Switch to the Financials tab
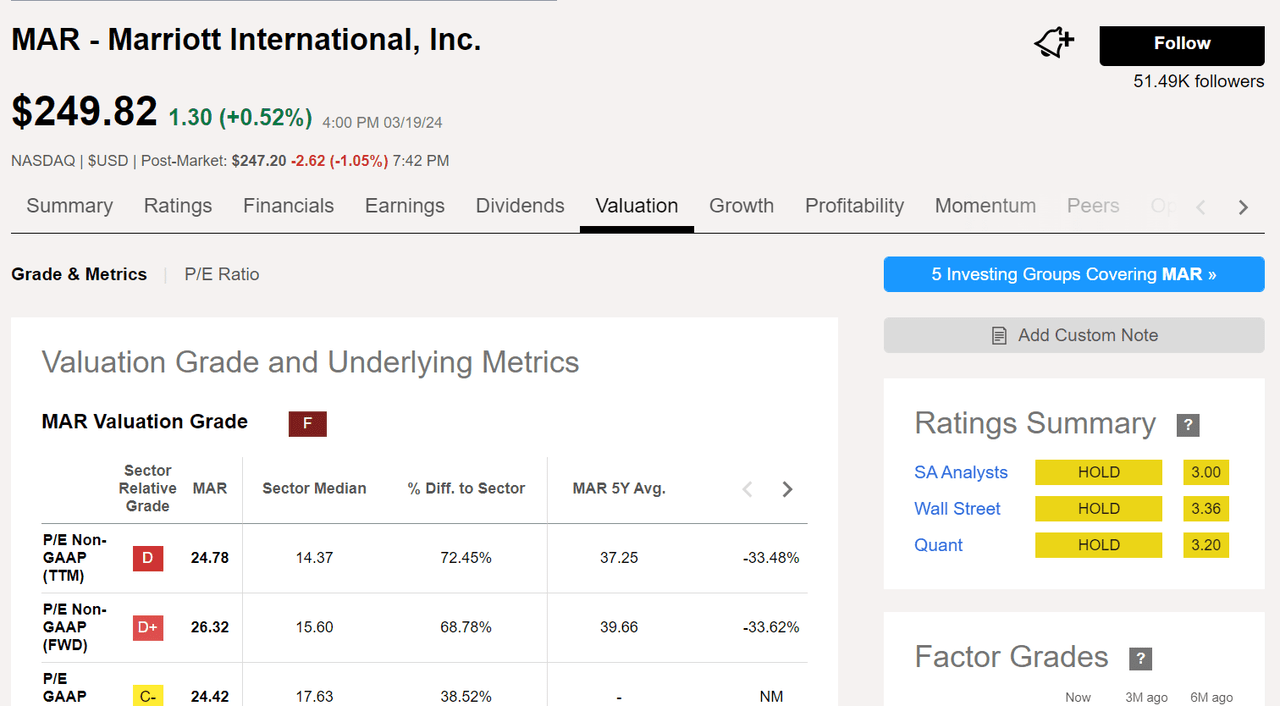Screen dimensions: 1280x706 288,206
